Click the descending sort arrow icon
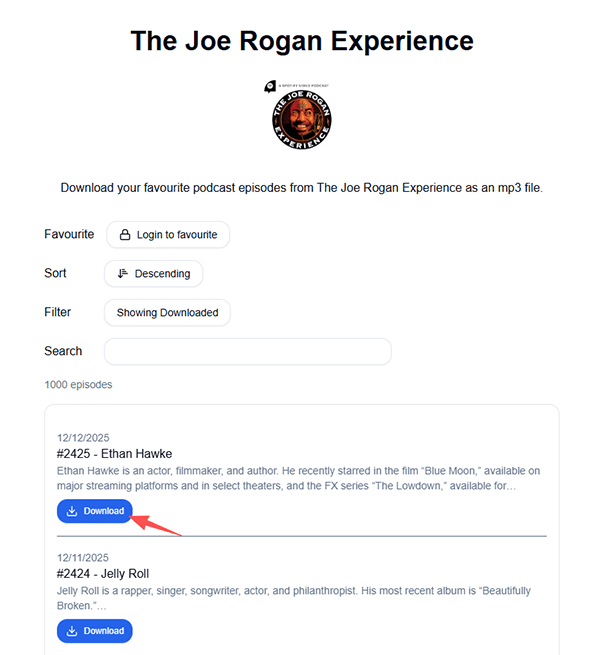 122,274
